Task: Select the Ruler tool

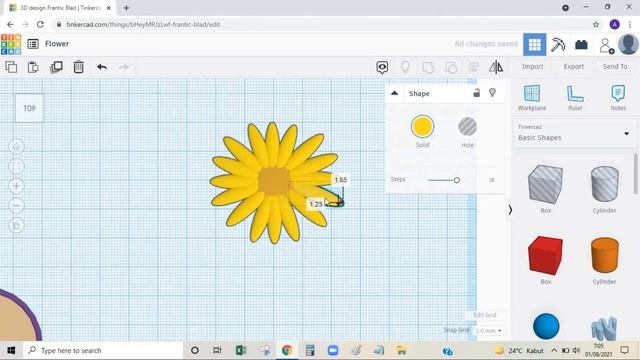Action: tap(575, 98)
